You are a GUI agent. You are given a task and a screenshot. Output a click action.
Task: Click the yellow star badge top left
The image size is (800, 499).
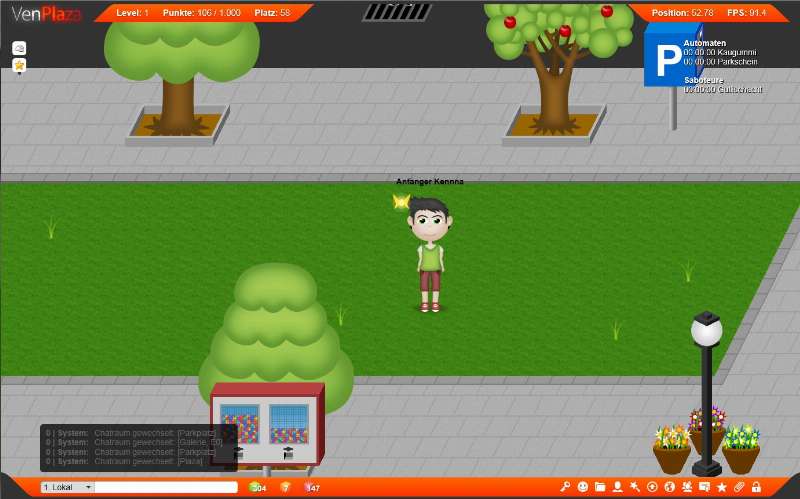(19, 65)
